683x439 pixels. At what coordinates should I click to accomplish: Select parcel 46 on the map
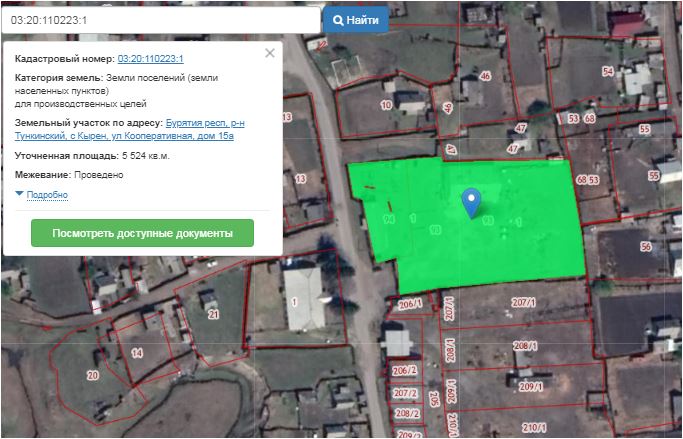(485, 77)
